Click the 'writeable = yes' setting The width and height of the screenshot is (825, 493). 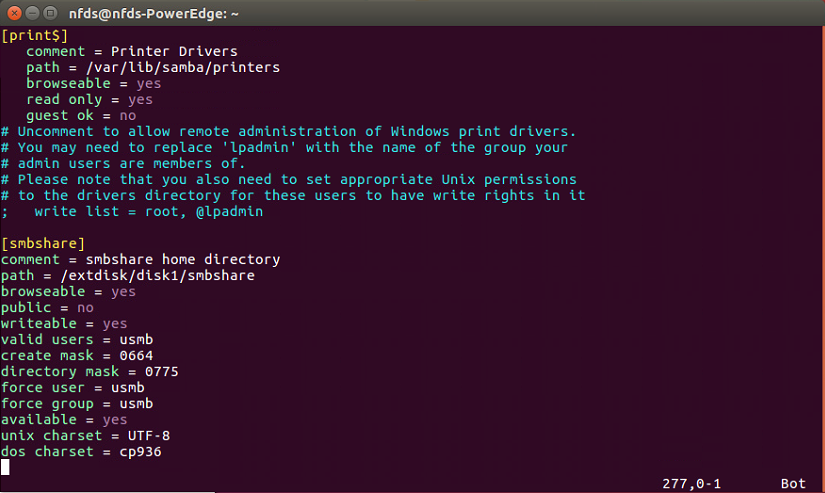tap(64, 323)
